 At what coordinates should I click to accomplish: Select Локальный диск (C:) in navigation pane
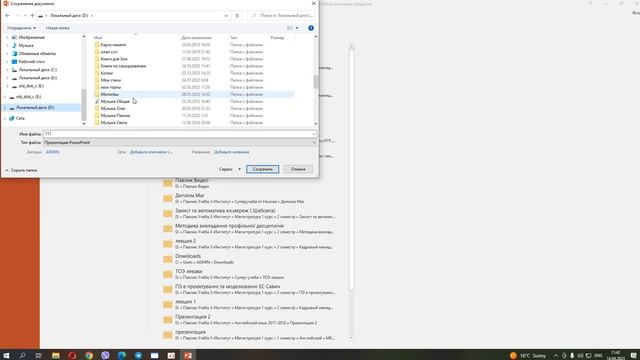point(38,70)
